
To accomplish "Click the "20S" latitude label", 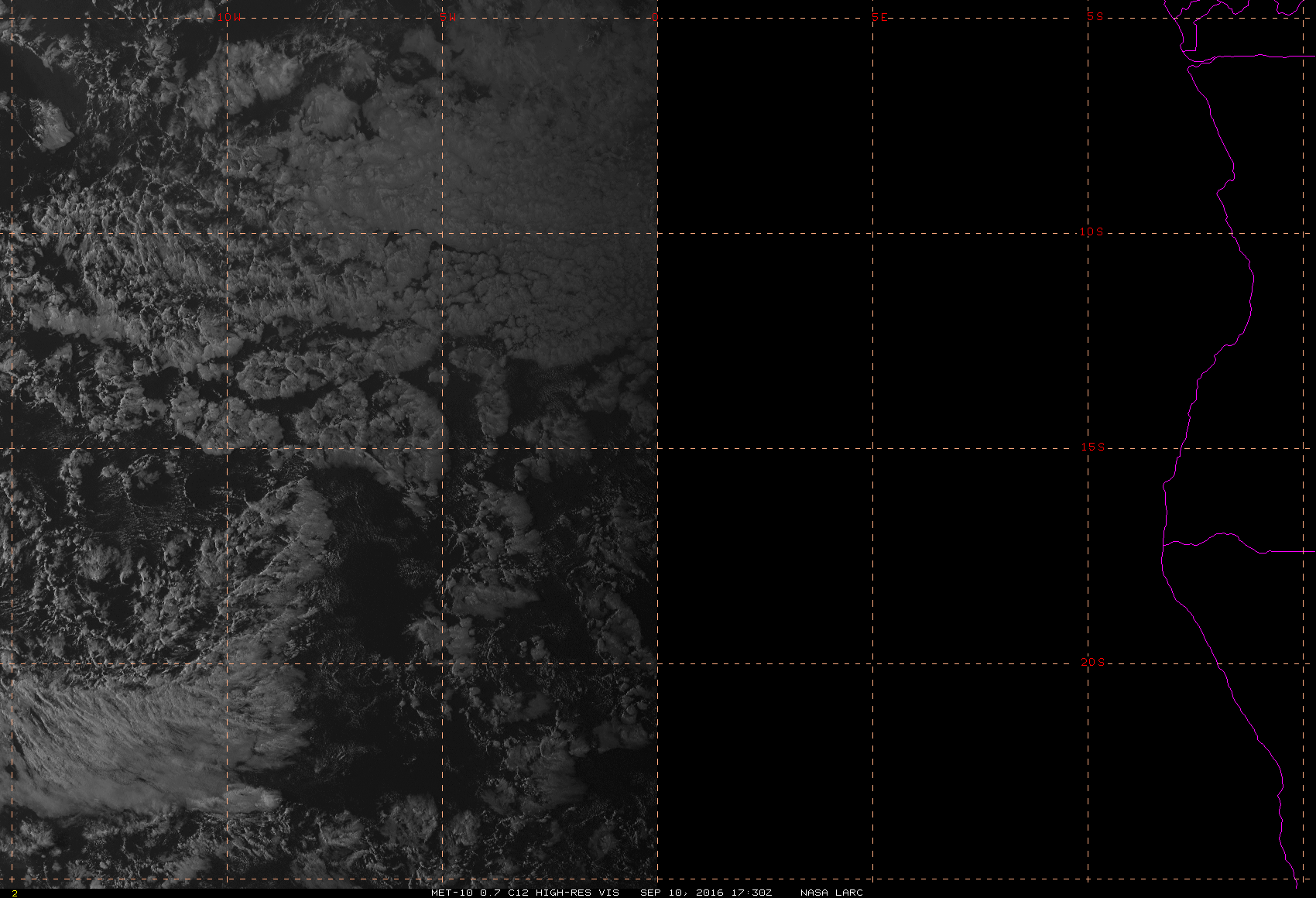I will tap(1092, 662).
